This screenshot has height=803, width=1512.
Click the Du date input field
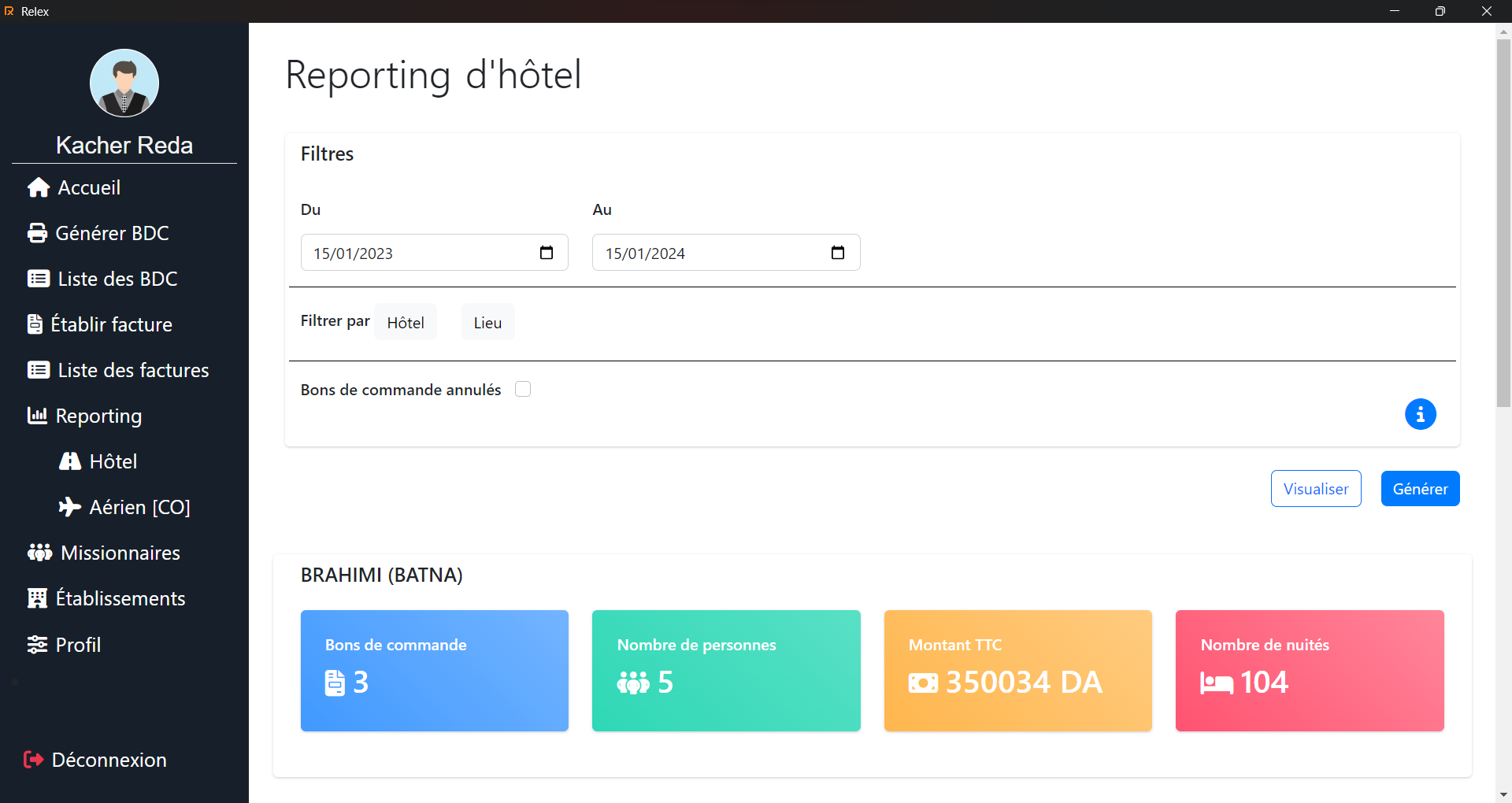tap(435, 253)
